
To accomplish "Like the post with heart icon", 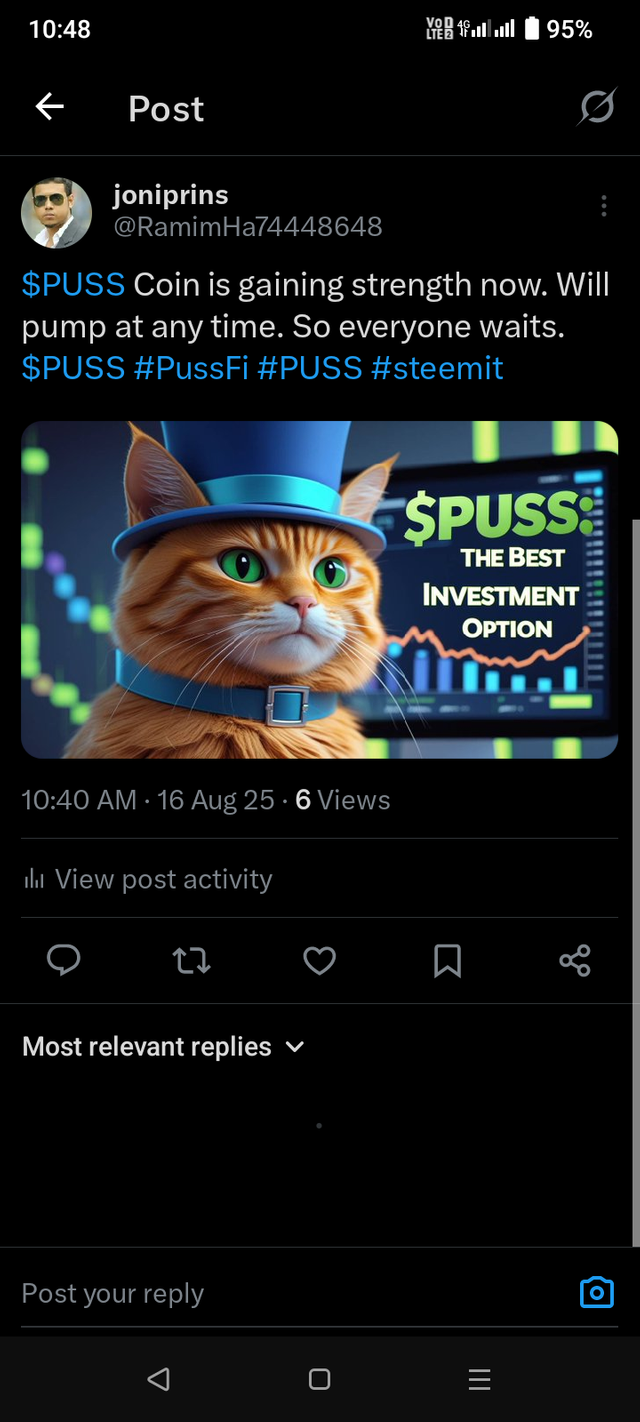I will [319, 961].
